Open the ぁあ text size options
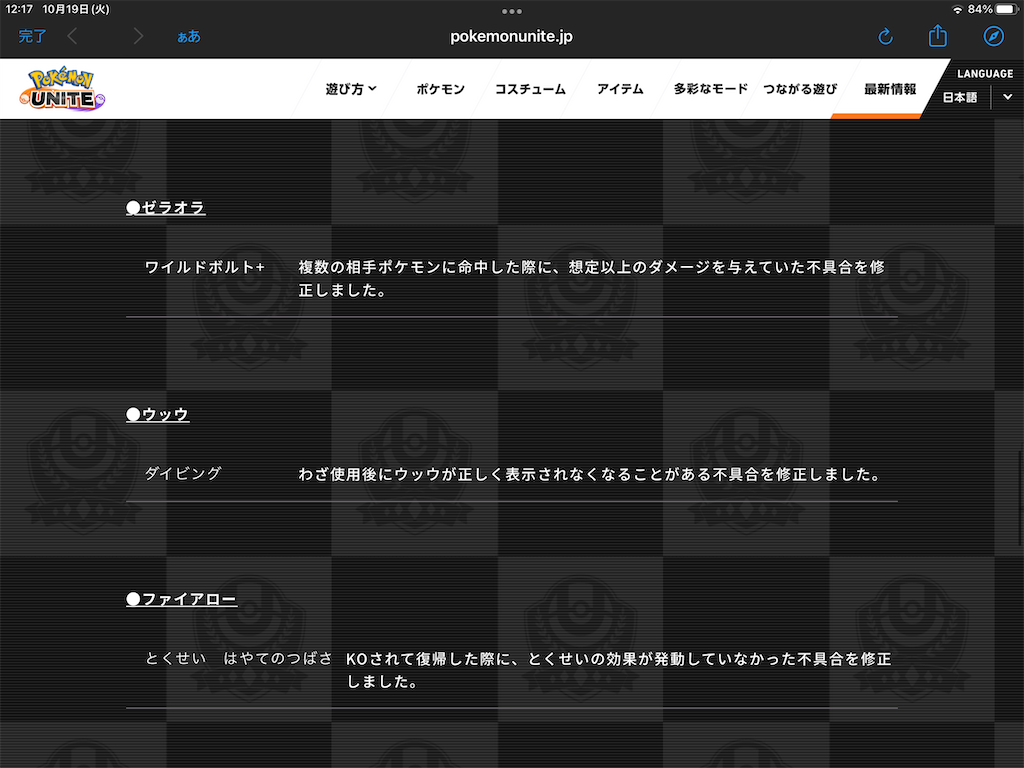The image size is (1024, 768). [189, 37]
